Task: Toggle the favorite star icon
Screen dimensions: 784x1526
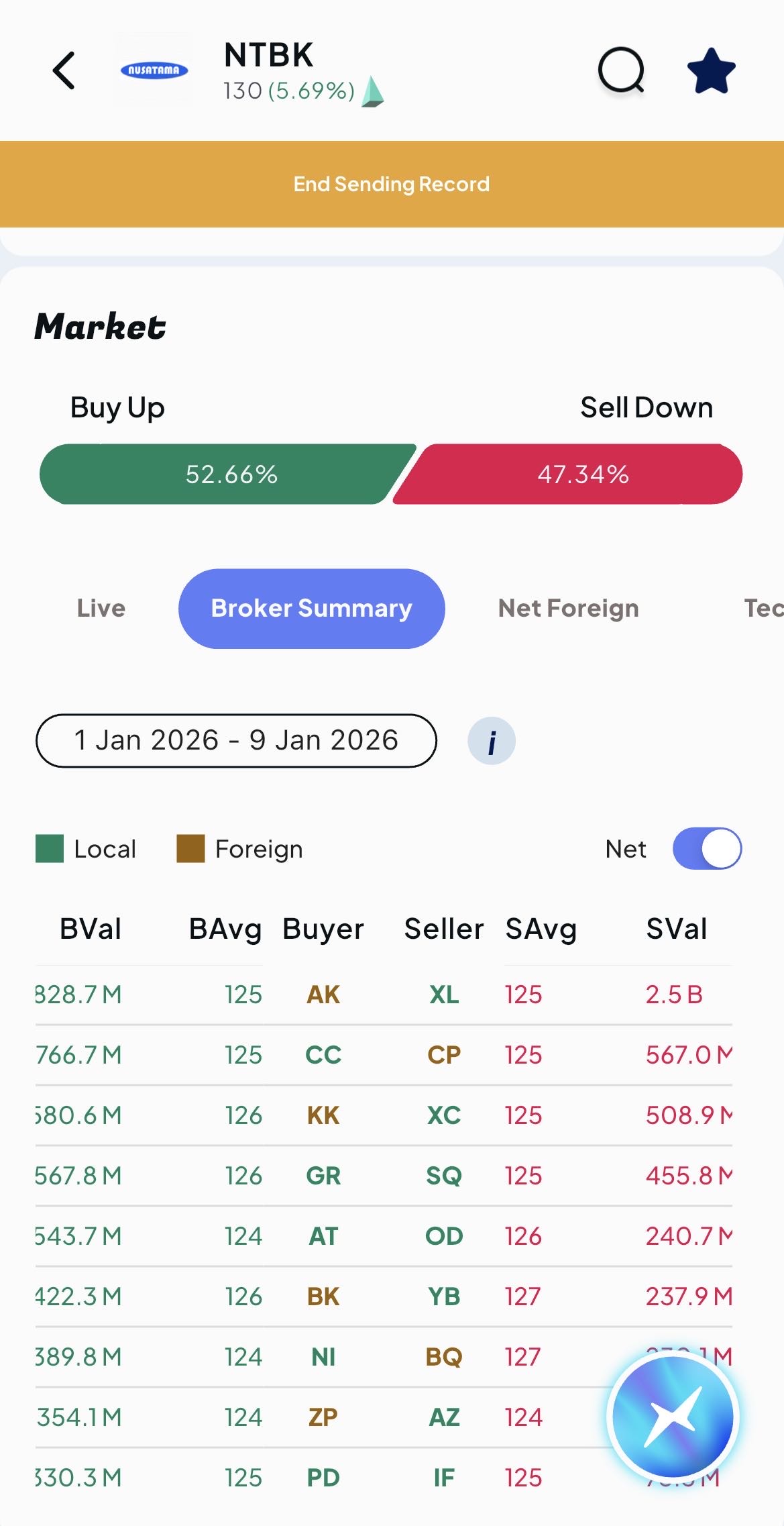Action: coord(711,70)
